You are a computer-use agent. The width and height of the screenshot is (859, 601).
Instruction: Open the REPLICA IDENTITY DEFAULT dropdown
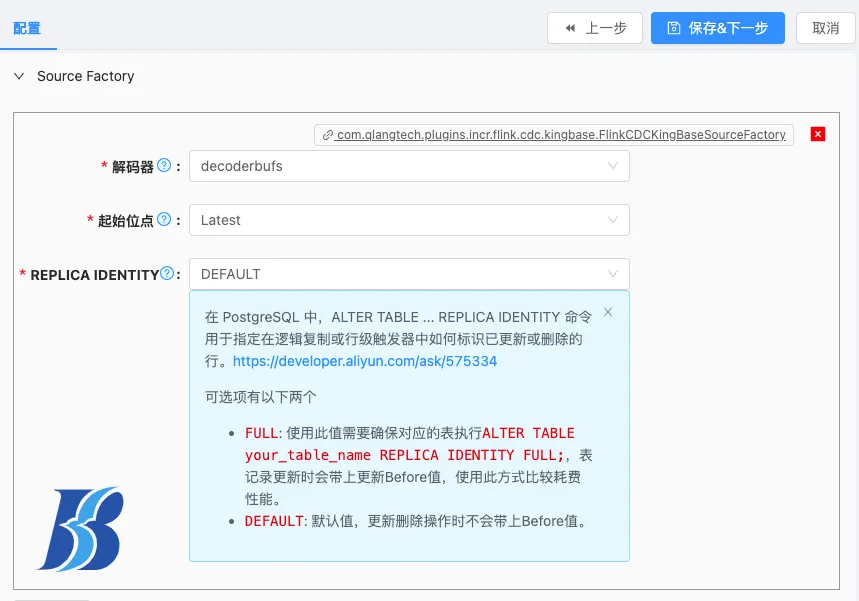pos(409,274)
